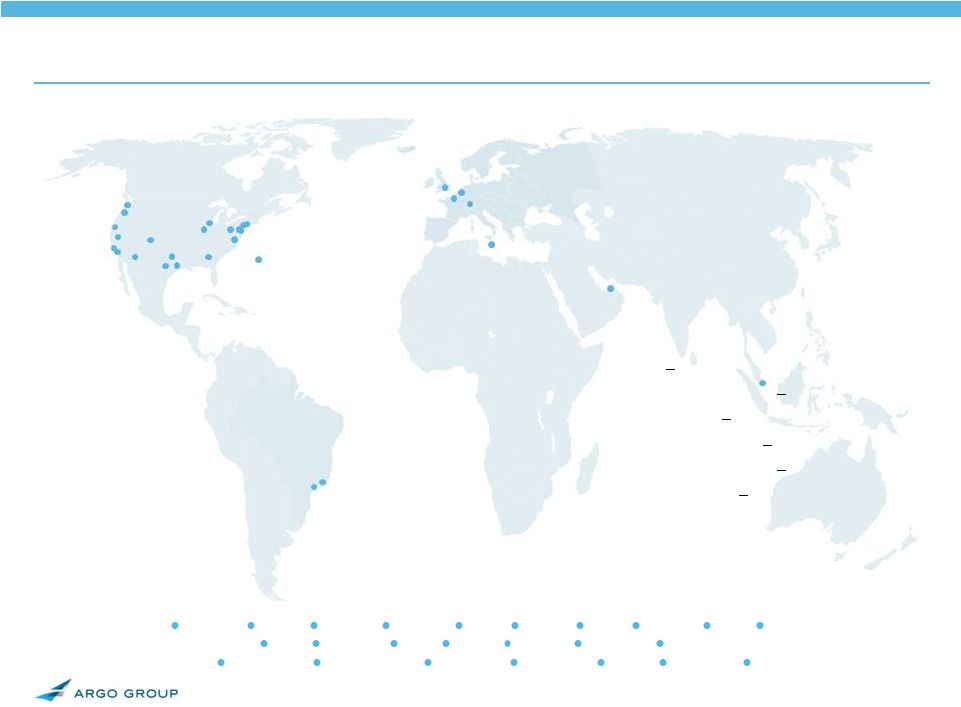Select the Seattle dot, northernmost US west coast
The image size is (961, 707).
[x=127, y=205]
